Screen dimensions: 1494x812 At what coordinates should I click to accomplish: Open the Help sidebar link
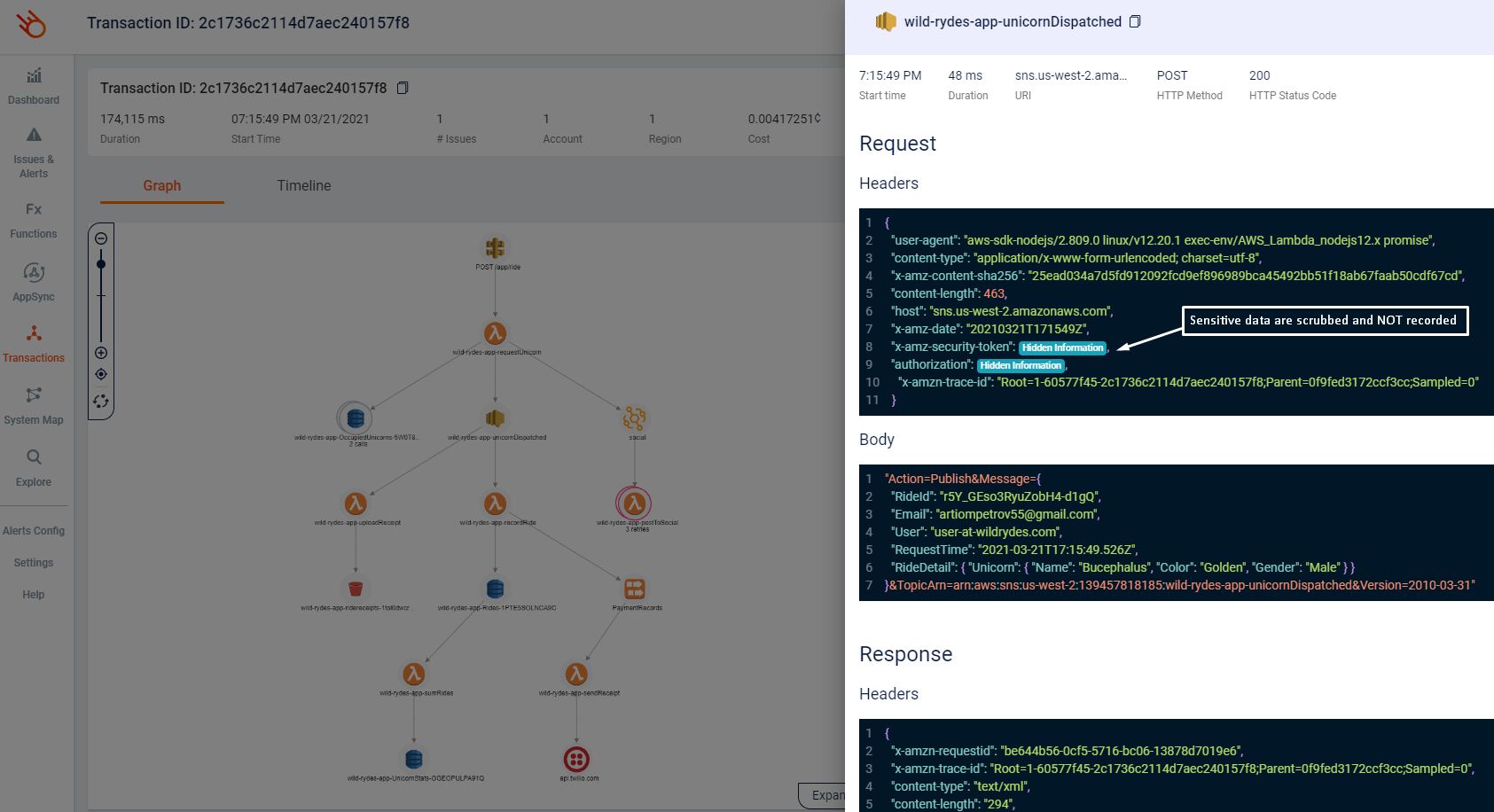point(34,595)
